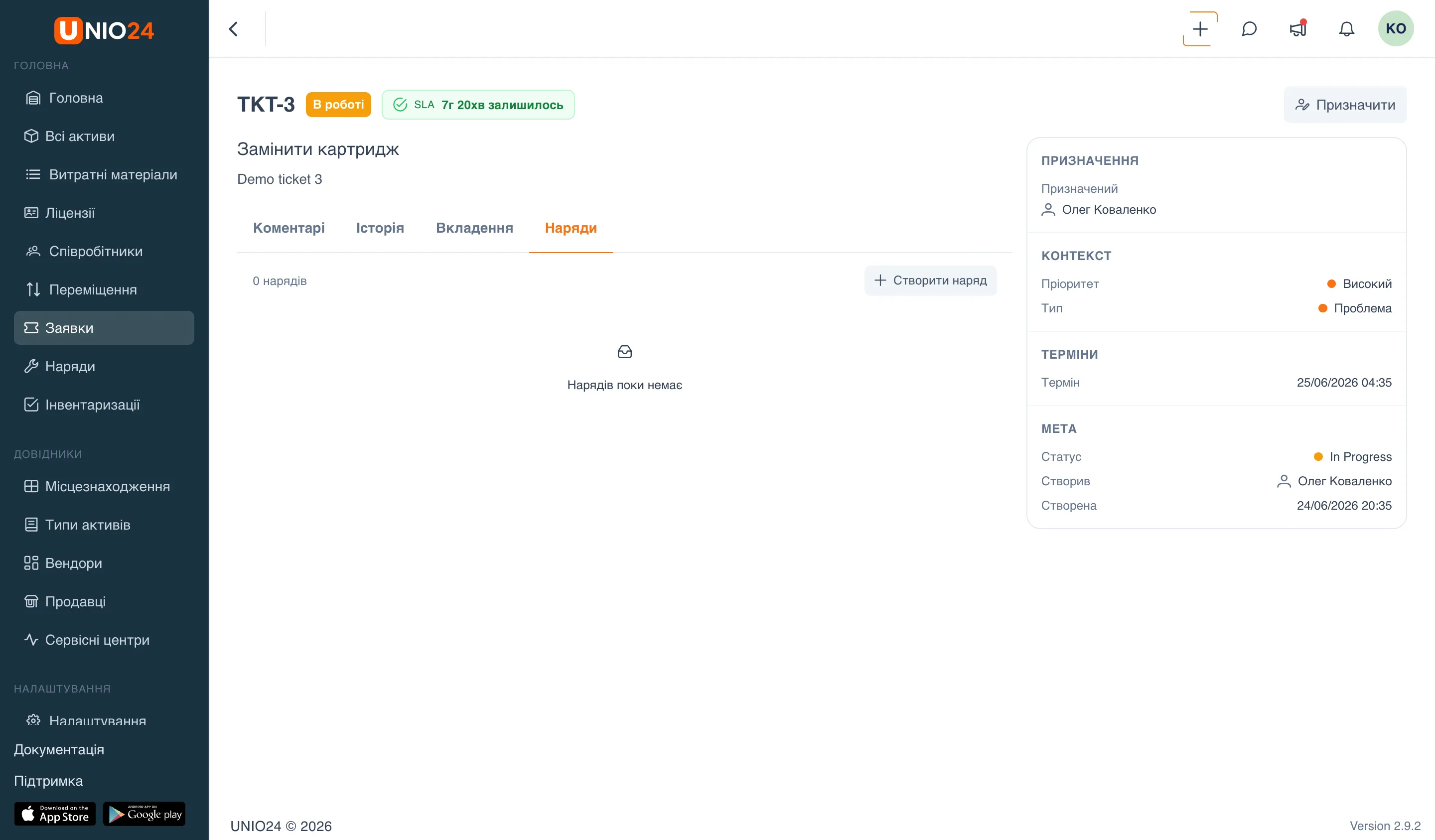
Task: Click the Google Play badge
Action: click(144, 814)
